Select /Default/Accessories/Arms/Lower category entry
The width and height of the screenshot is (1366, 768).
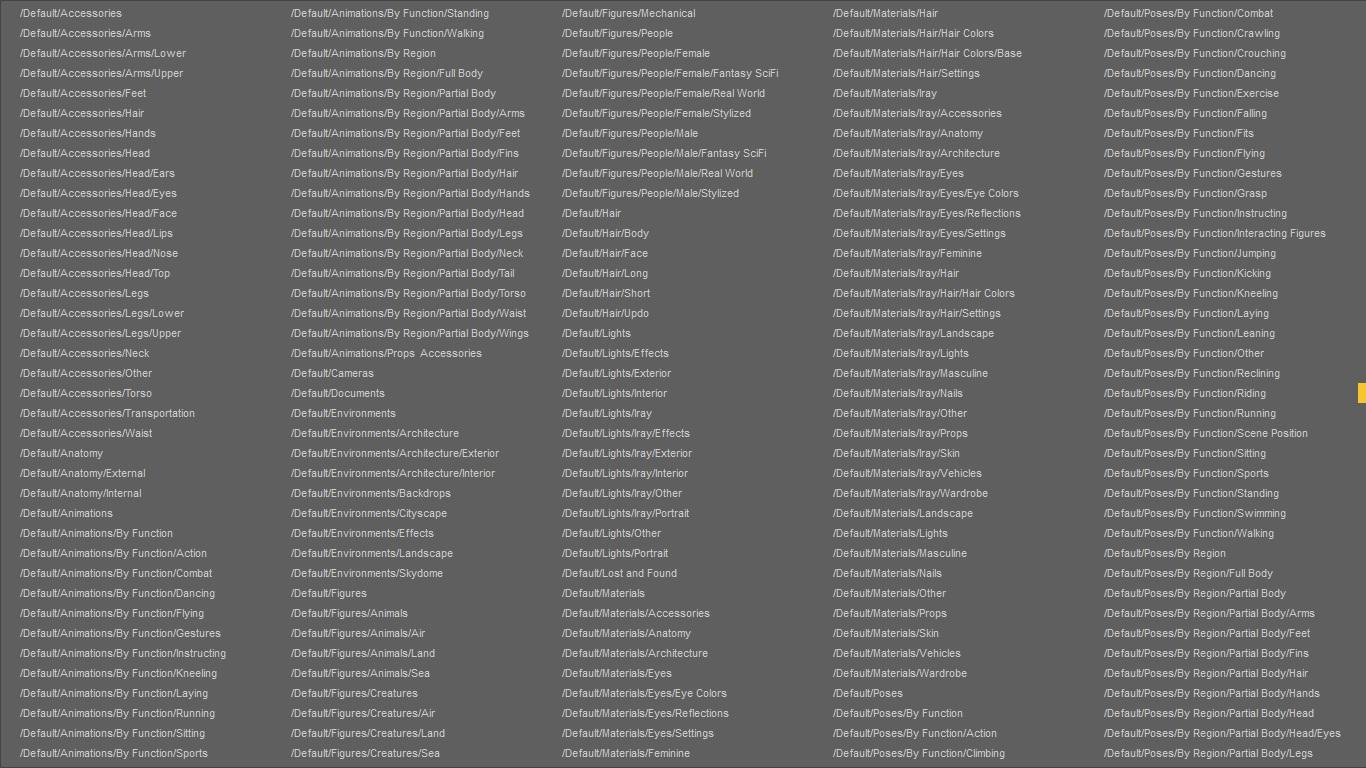click(103, 53)
